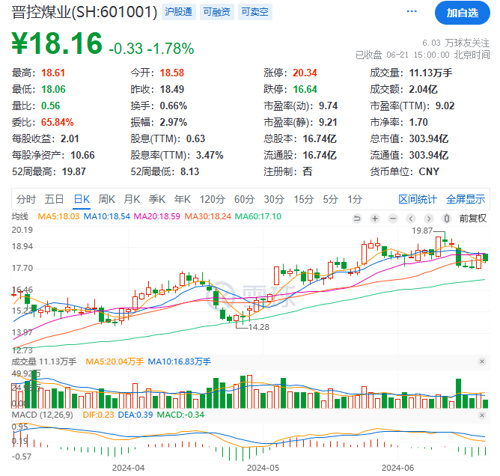Viewport: 500px width, 476px height.
Task: Close the 成交量 volume indicator panel
Action: pyautogui.click(x=482, y=362)
